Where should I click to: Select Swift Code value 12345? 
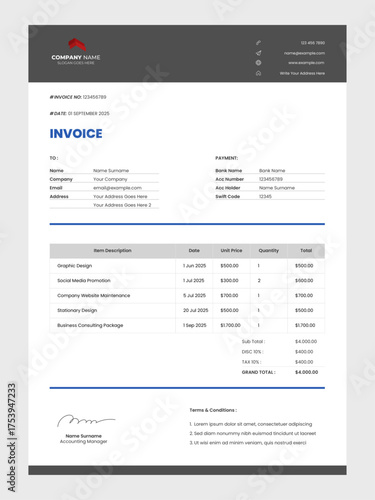pyautogui.click(x=265, y=196)
